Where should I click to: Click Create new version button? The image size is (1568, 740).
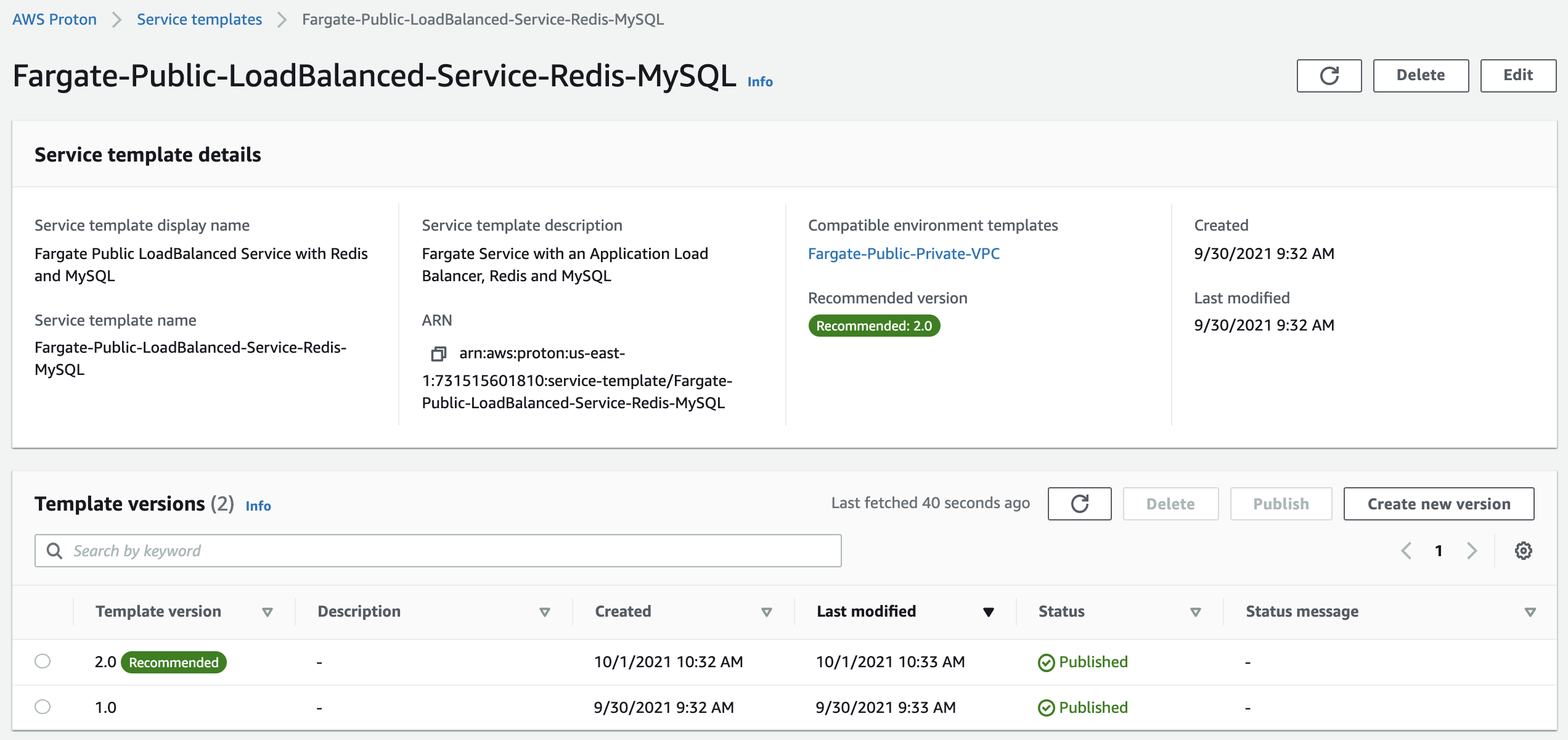(1439, 504)
